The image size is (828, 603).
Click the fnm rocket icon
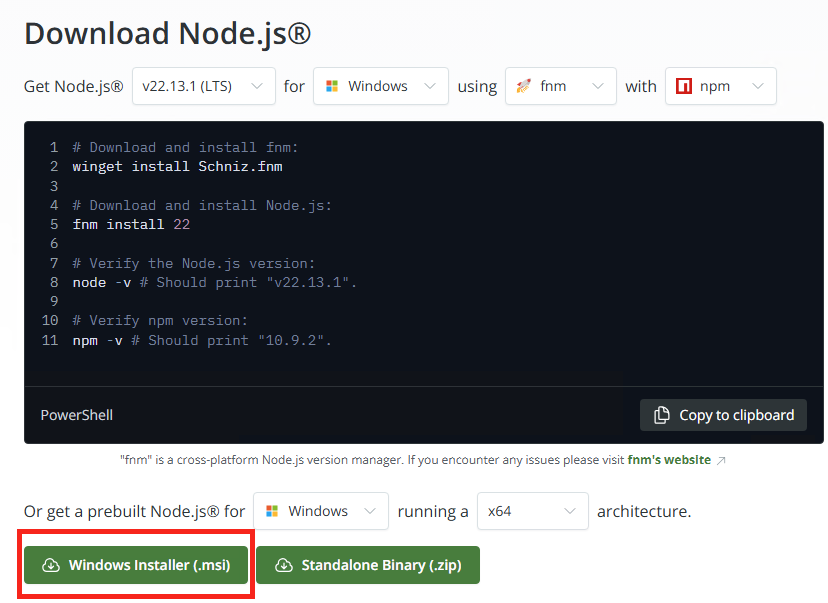[x=523, y=86]
